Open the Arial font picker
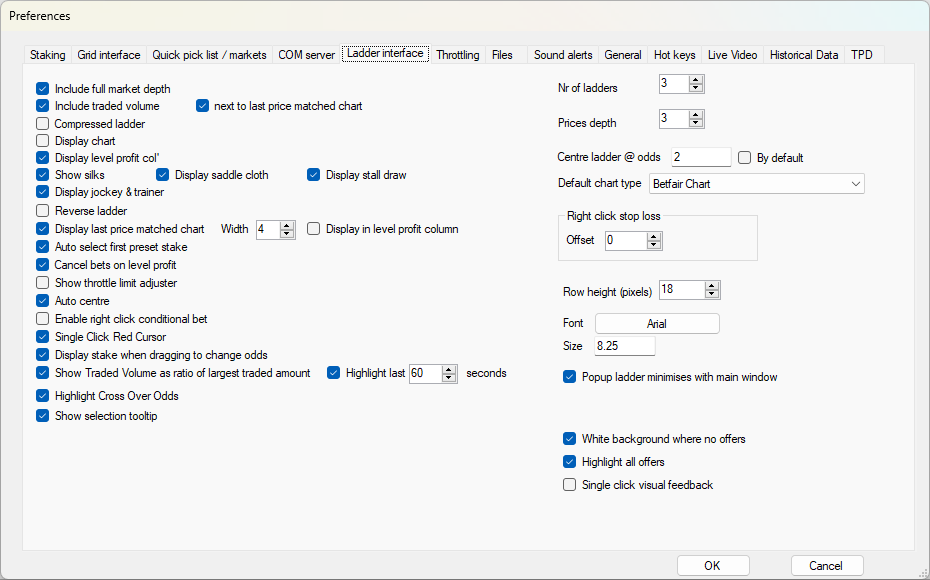Screen dimensions: 930x580 click(x=657, y=324)
